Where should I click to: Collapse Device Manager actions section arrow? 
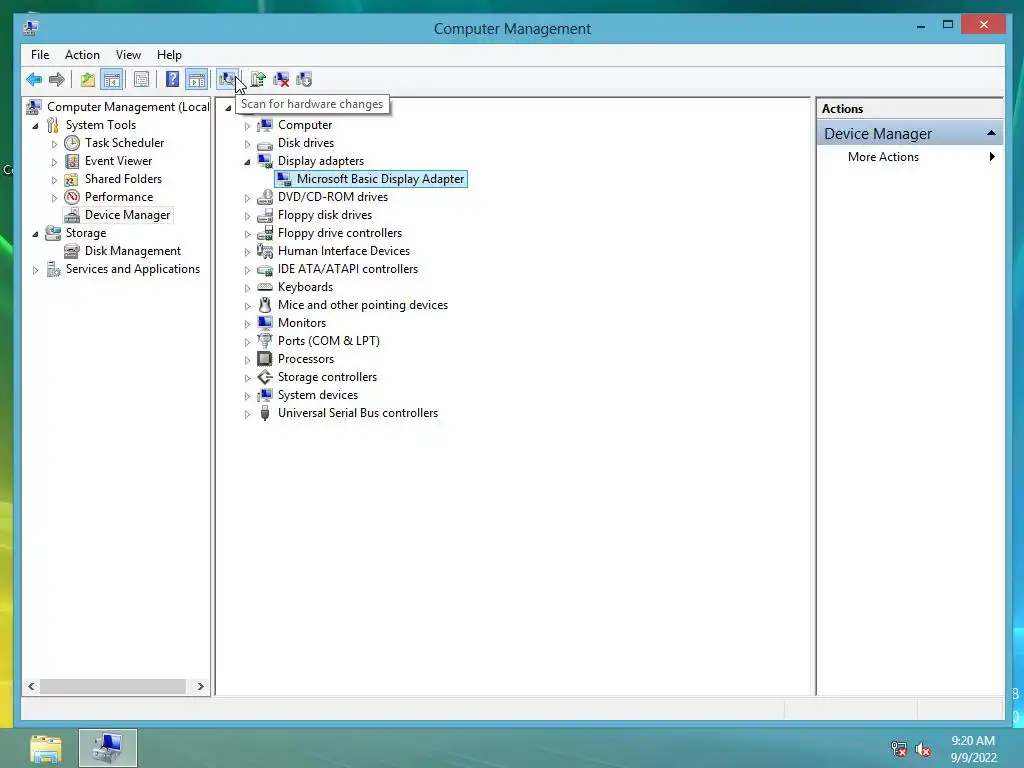(x=991, y=133)
